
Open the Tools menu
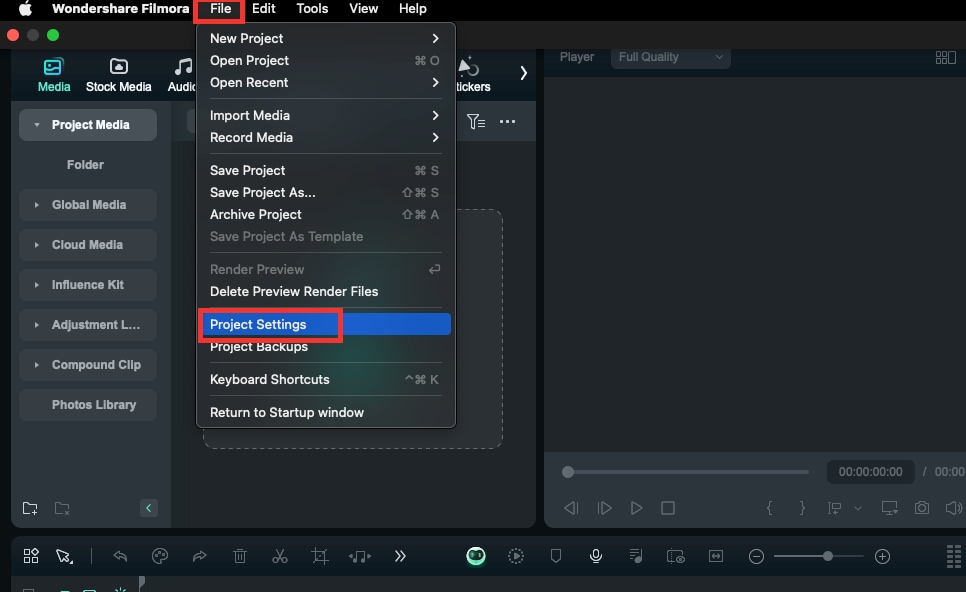312,9
